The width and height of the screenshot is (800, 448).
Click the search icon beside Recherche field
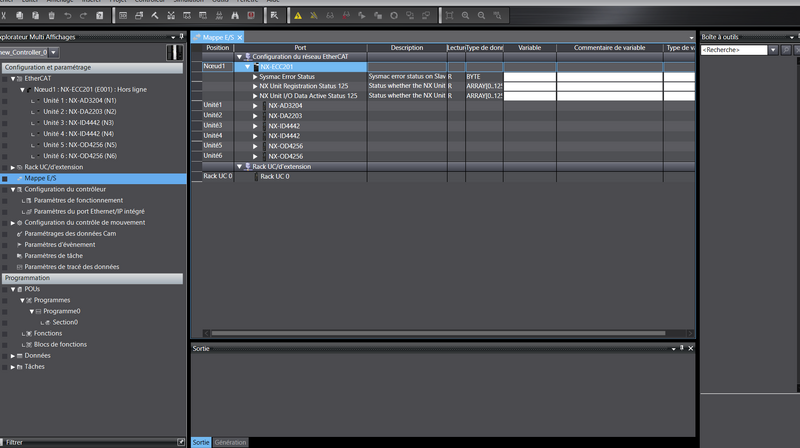pos(787,49)
